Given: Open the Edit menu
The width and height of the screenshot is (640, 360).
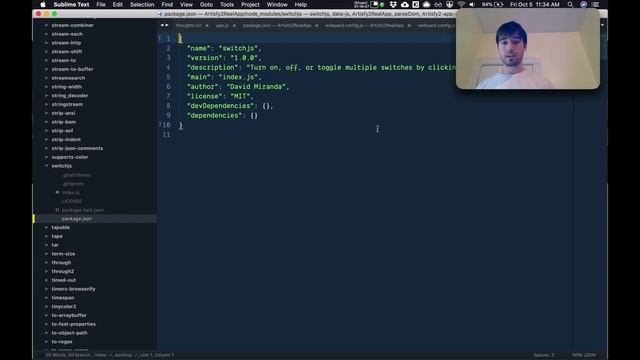Looking at the screenshot, I should pos(118,4).
